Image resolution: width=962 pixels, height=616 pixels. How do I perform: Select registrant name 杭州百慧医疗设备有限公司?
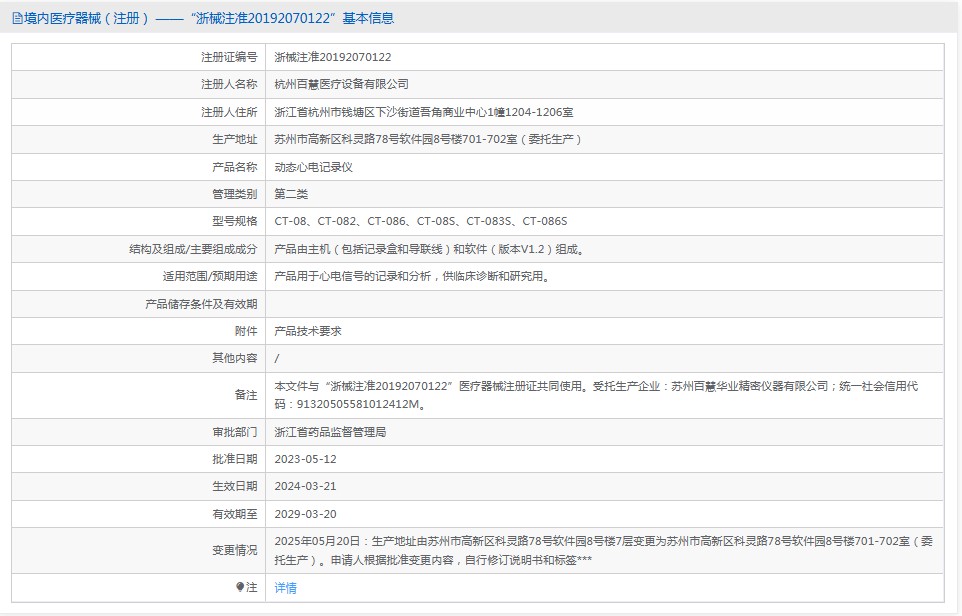point(341,85)
